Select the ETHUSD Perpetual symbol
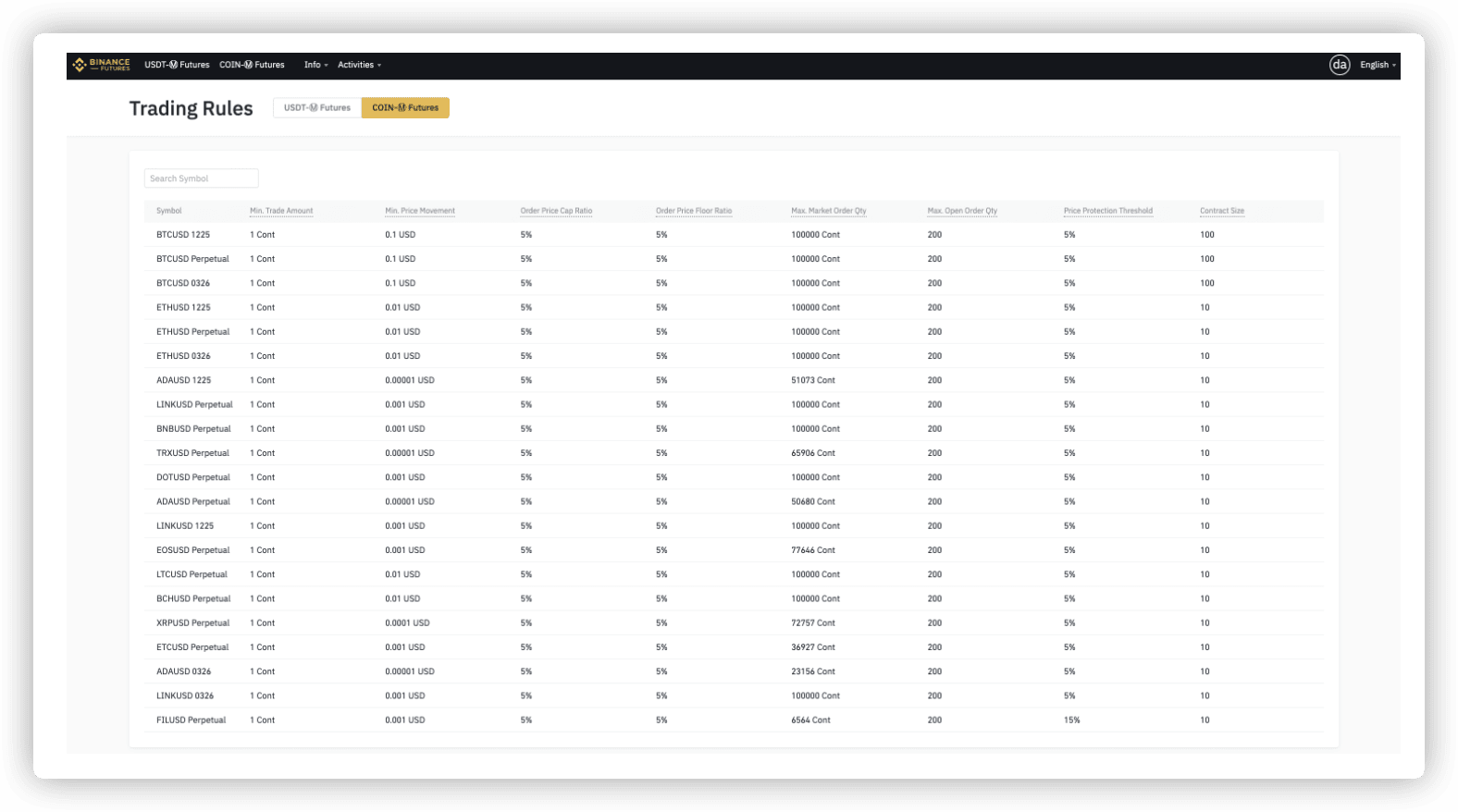The image size is (1458, 812). click(x=192, y=331)
